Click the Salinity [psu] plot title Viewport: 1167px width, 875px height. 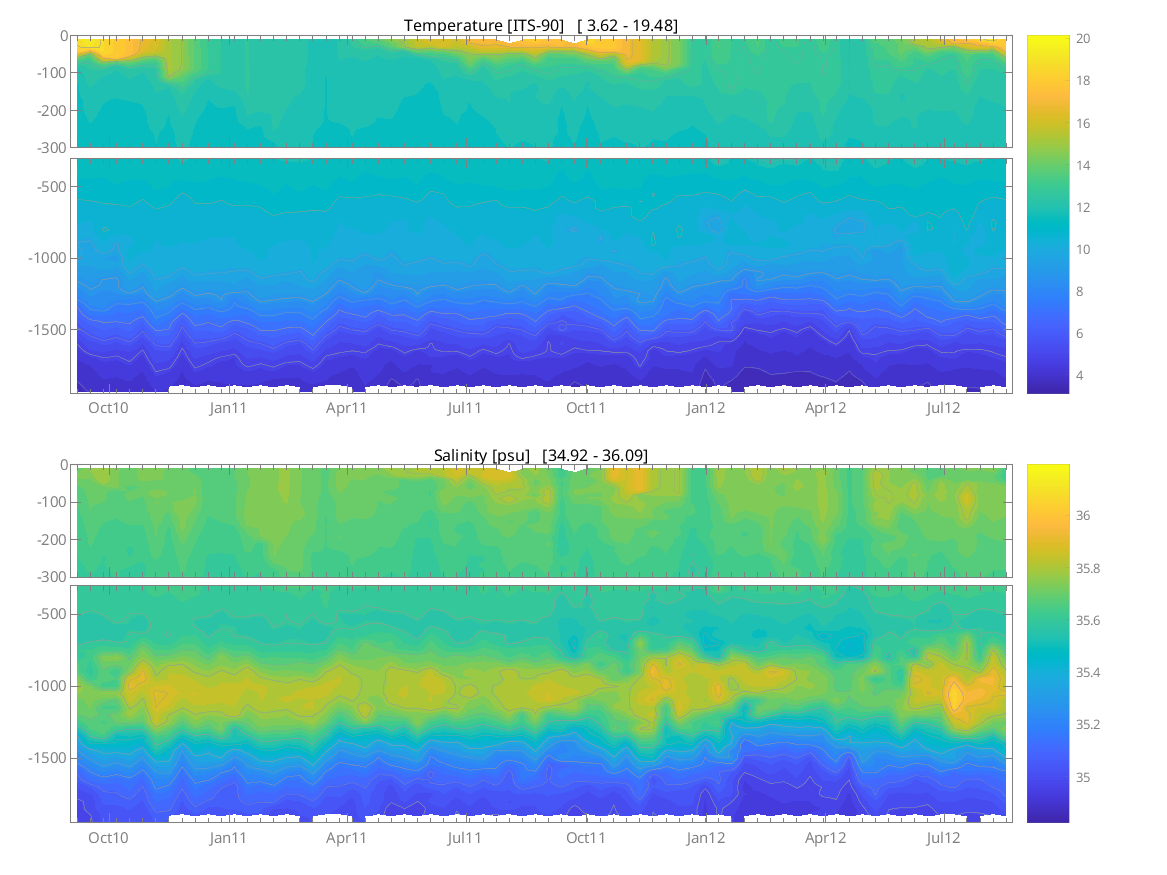tap(540, 455)
